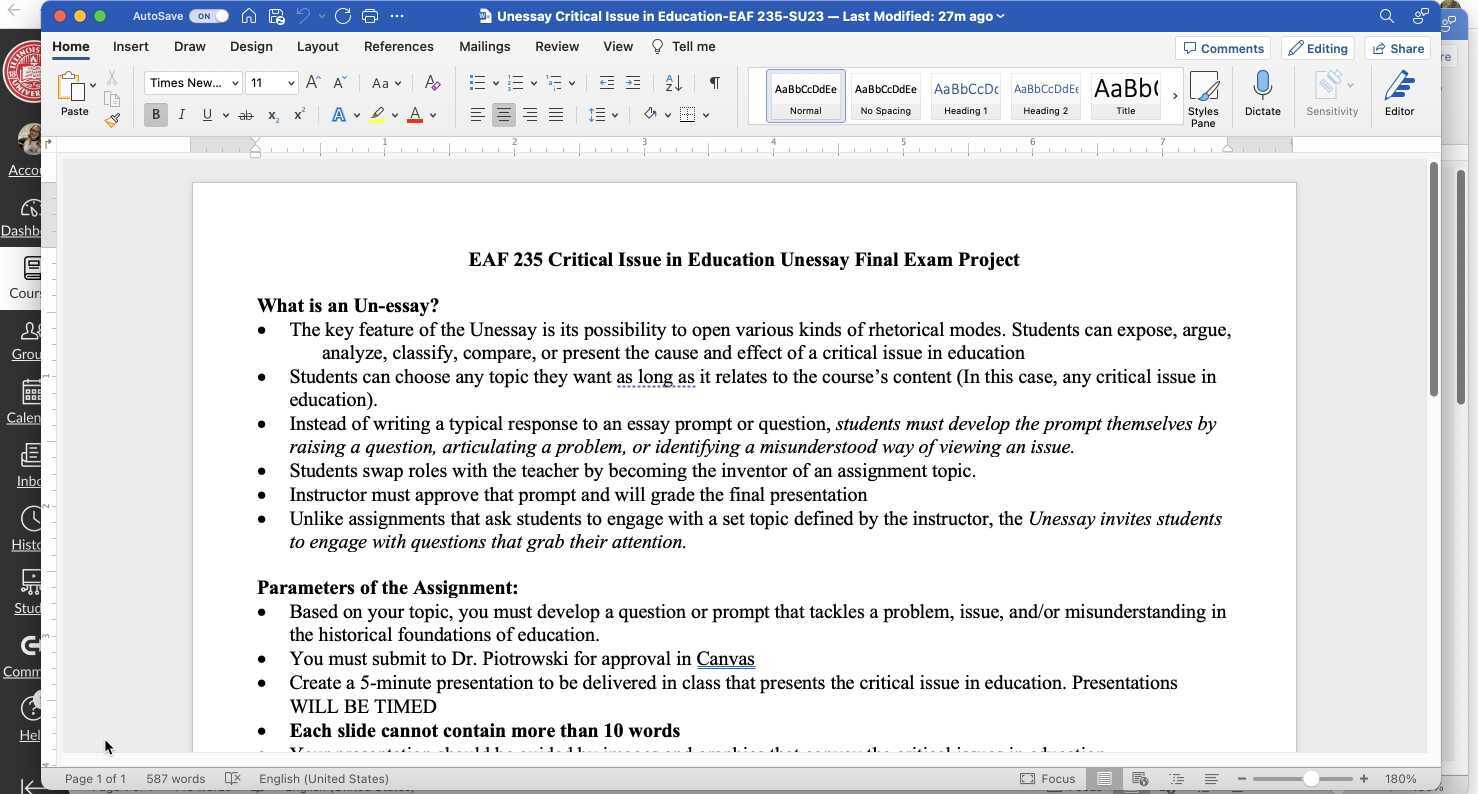Toggle bold formatting
This screenshot has width=1478, height=794.
click(155, 114)
